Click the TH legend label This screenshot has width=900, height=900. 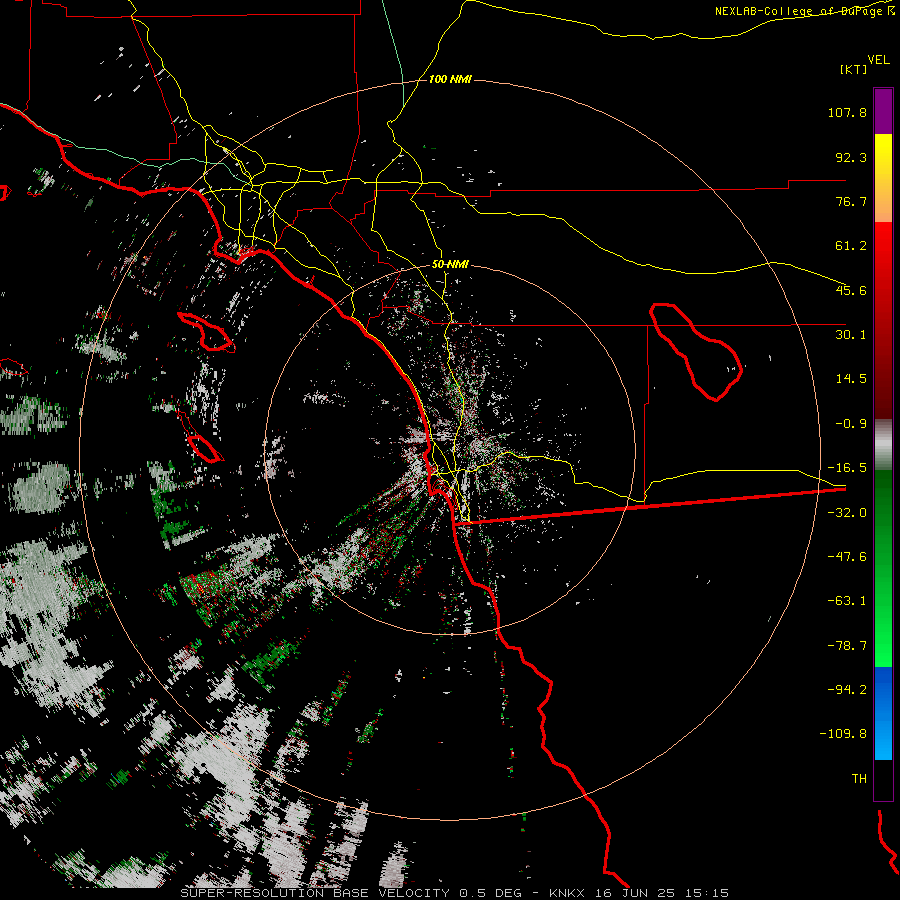[x=859, y=779]
